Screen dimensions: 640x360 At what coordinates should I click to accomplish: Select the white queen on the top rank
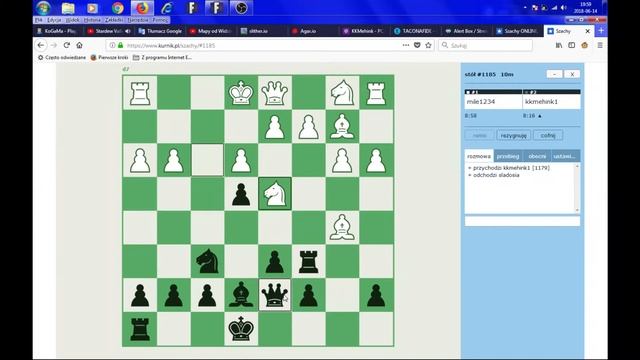pos(275,93)
